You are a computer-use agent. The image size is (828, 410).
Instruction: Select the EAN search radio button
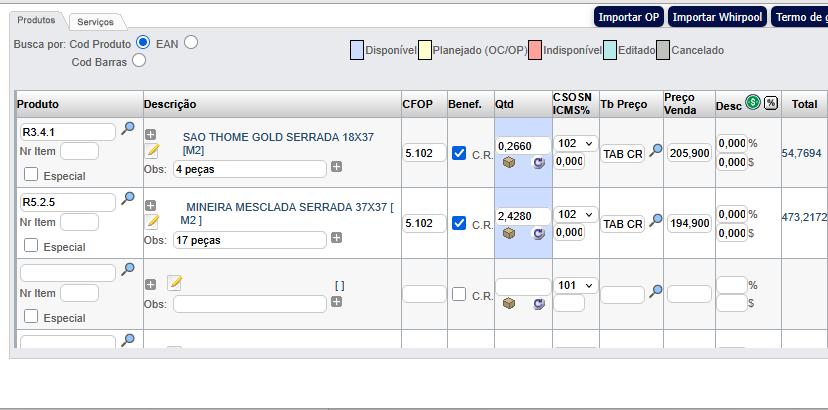(x=191, y=42)
